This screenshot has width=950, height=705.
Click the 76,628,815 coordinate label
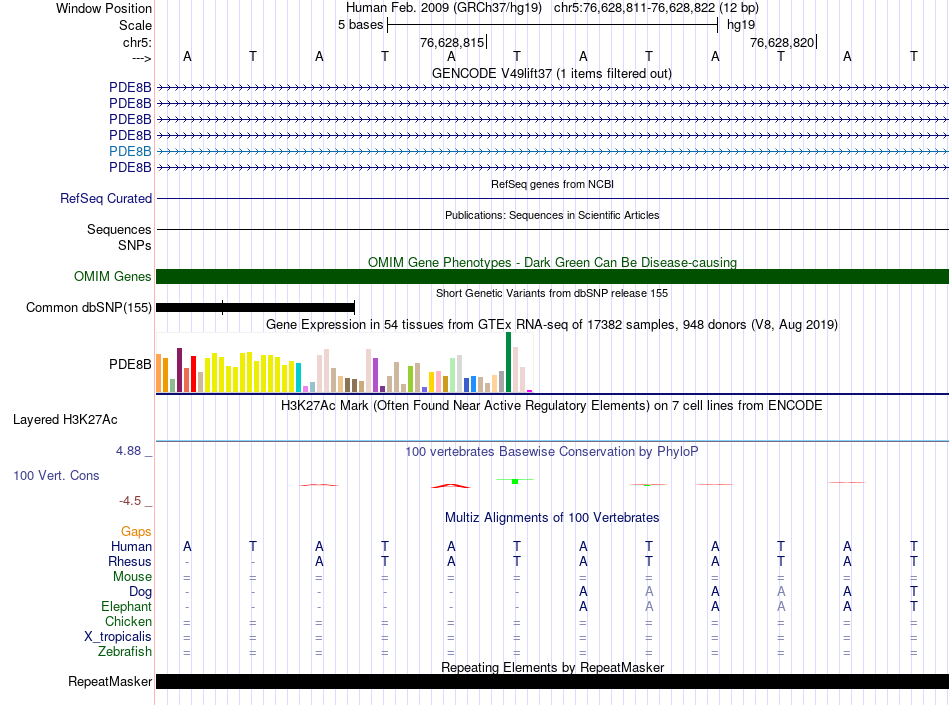pos(452,42)
